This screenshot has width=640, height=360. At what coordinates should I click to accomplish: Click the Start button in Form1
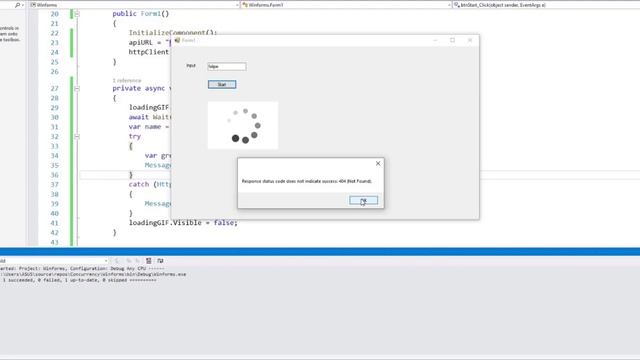(x=222, y=84)
